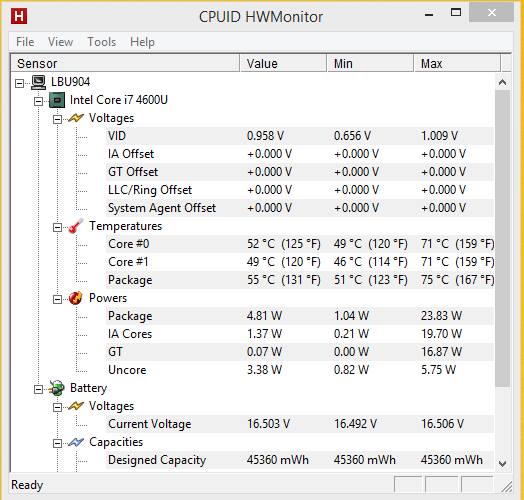524x500 pixels.
Task: Select the GT power row label
Action: (115, 352)
